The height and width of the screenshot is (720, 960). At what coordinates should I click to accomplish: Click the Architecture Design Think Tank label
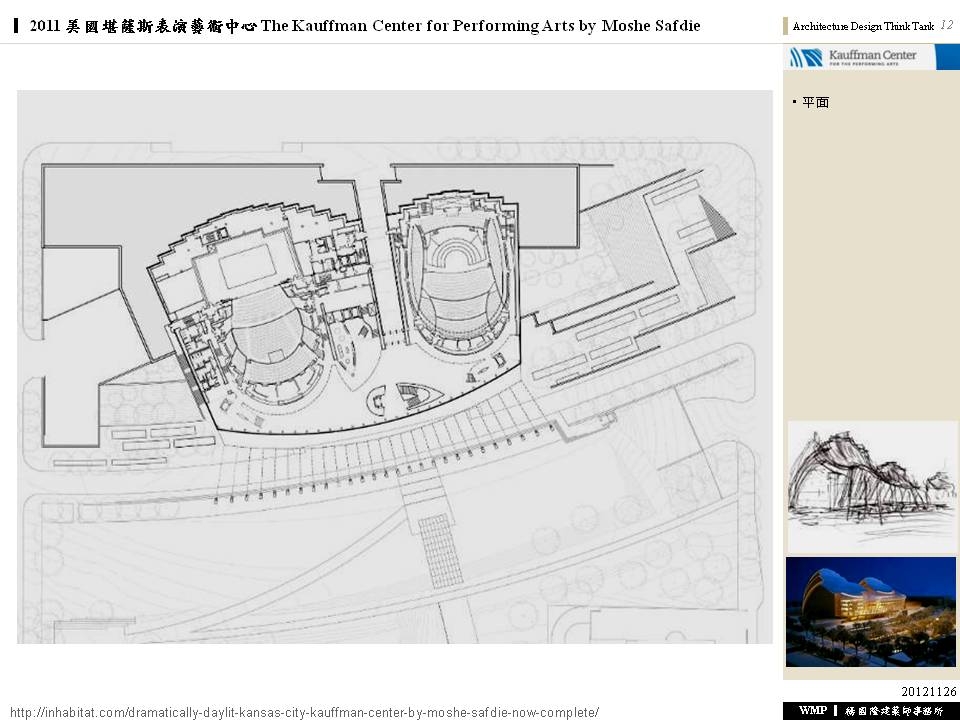[863, 27]
